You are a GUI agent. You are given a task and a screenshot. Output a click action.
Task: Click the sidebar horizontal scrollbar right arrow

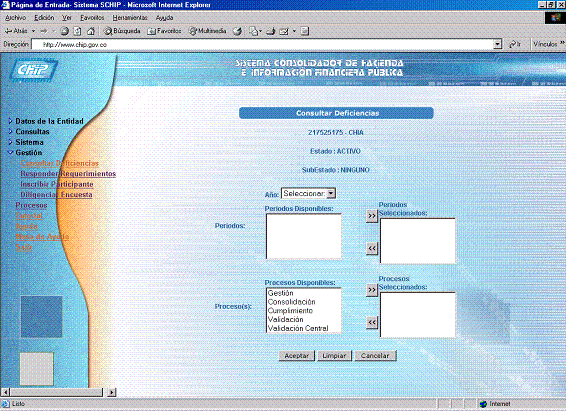pos(112,392)
